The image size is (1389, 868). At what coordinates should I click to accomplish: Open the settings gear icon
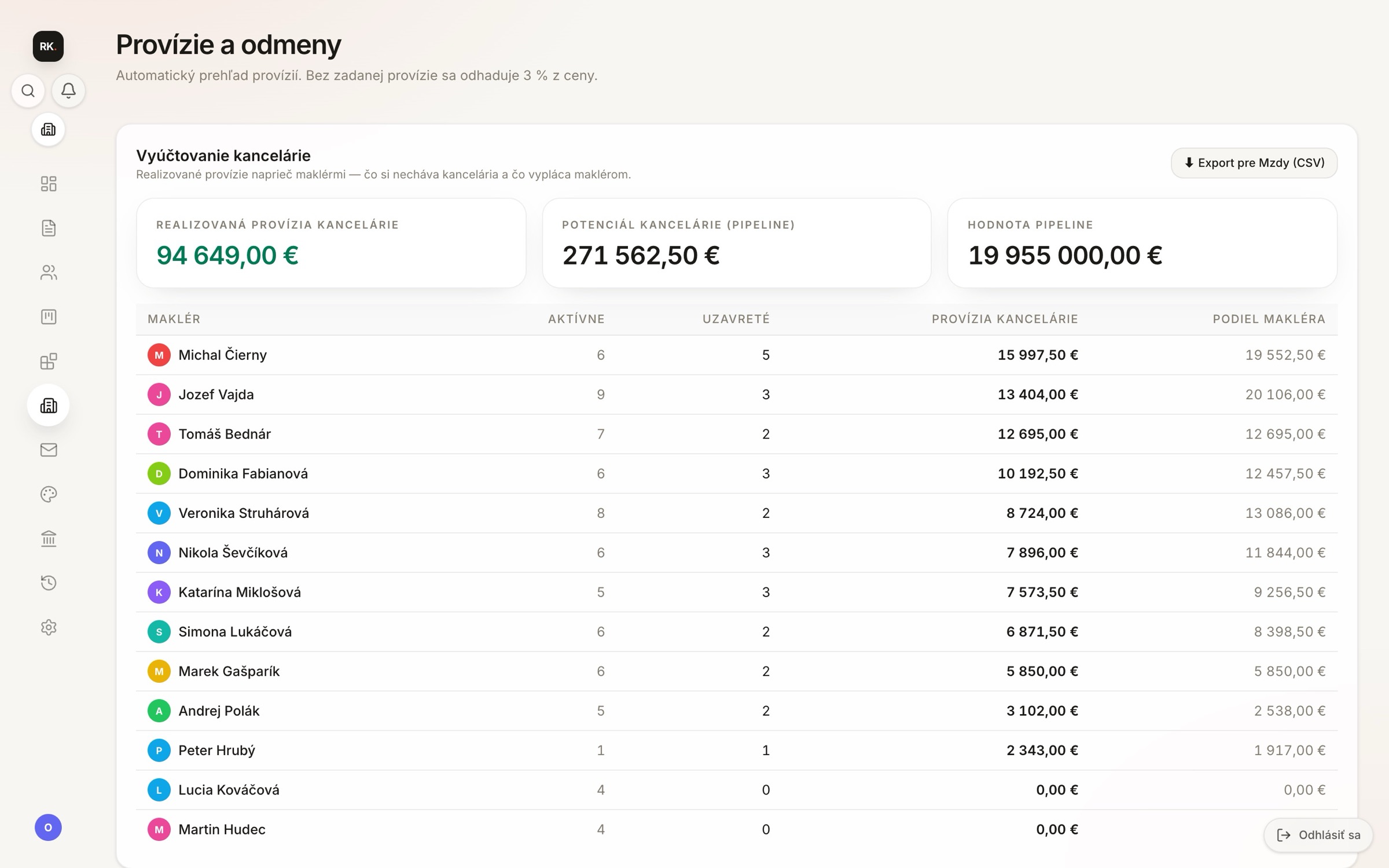pos(49,627)
